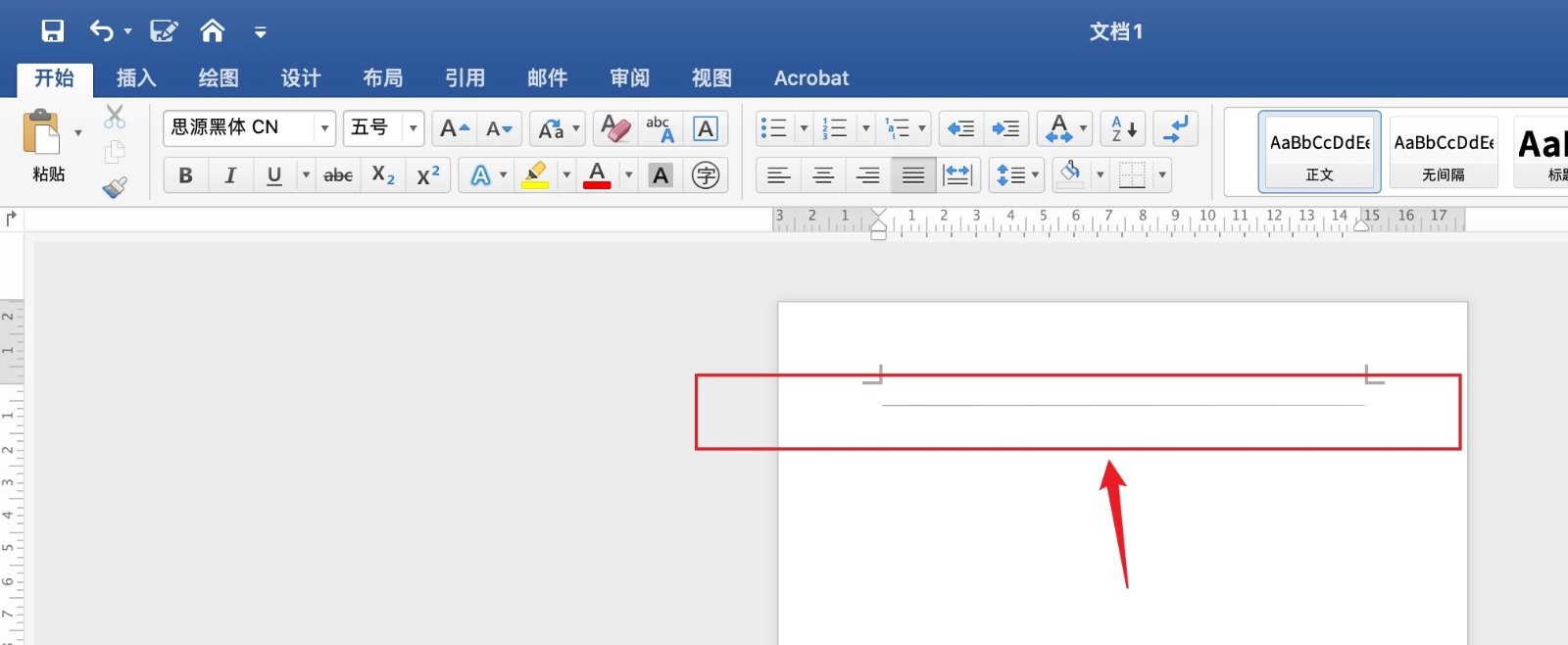Justify text alignment

coord(913,175)
